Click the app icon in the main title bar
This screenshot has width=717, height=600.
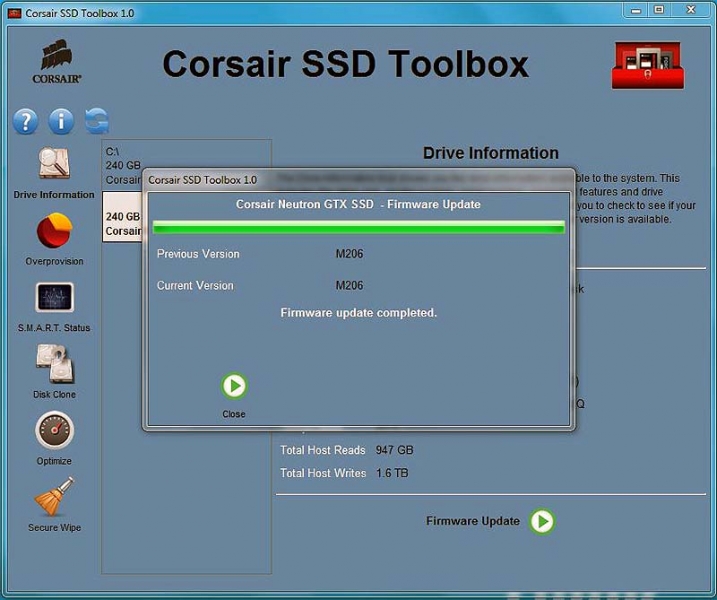coord(14,13)
